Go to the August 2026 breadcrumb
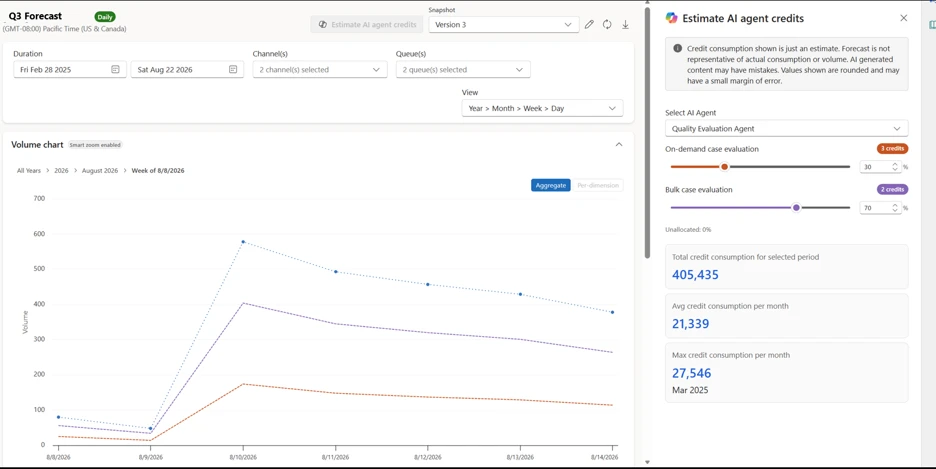936x469 pixels. point(100,171)
